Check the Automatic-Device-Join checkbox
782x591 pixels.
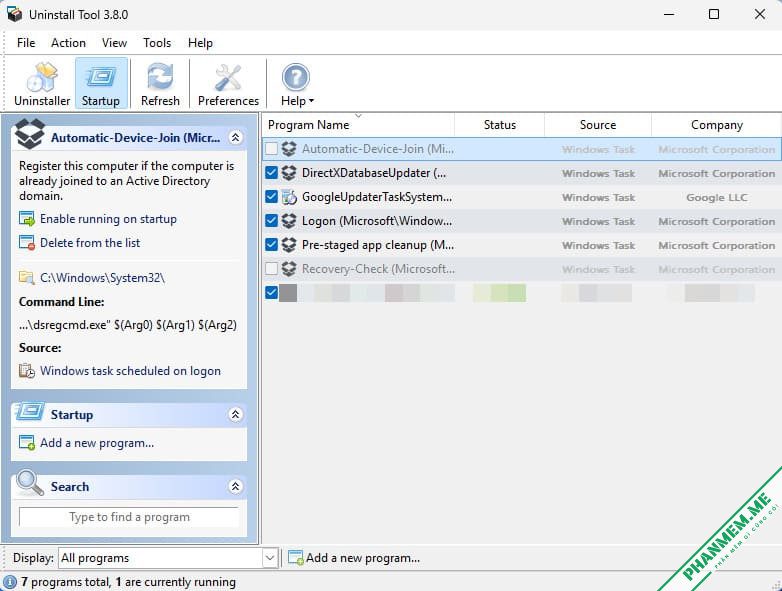point(271,149)
